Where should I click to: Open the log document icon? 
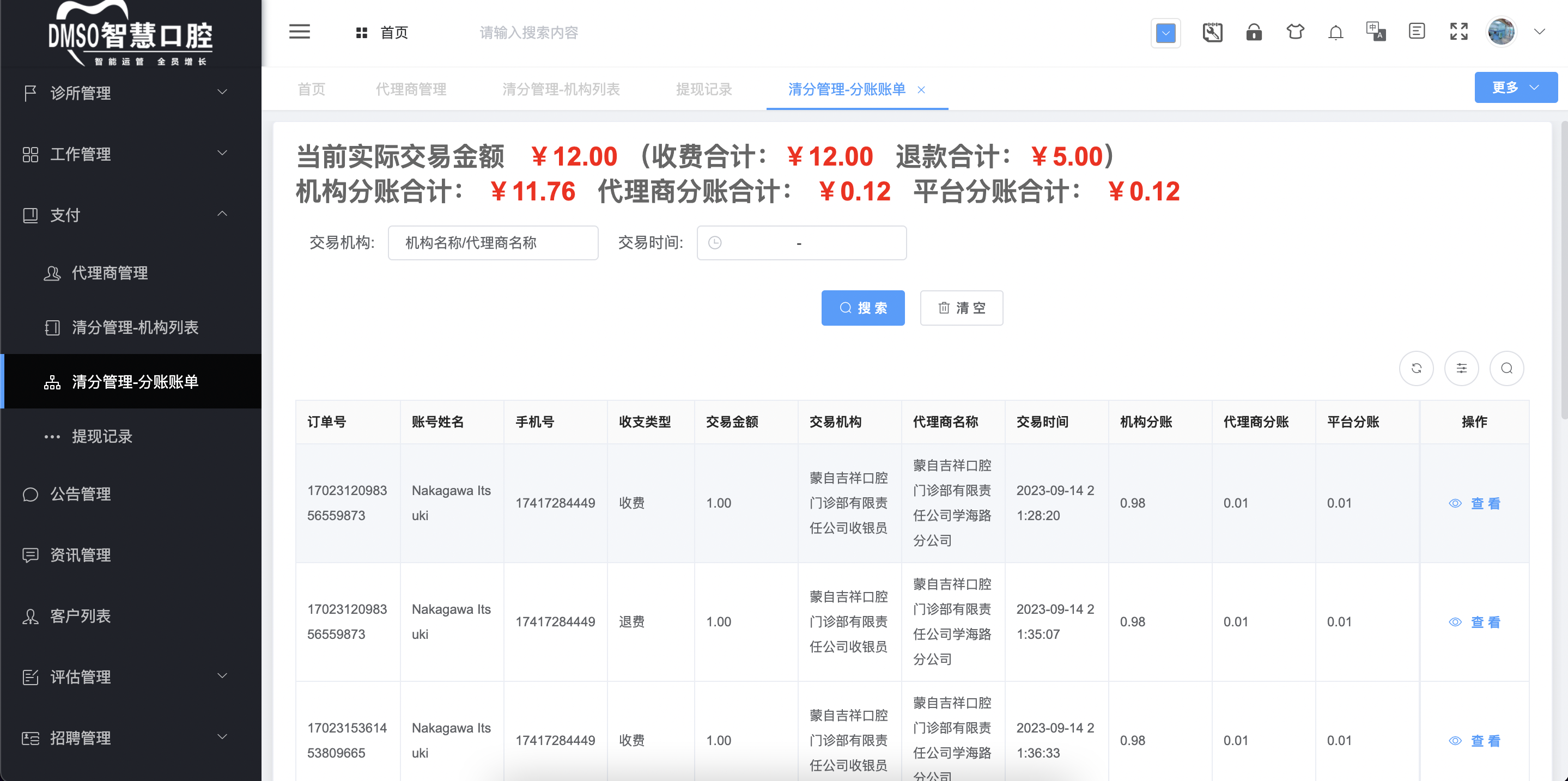tap(1417, 32)
